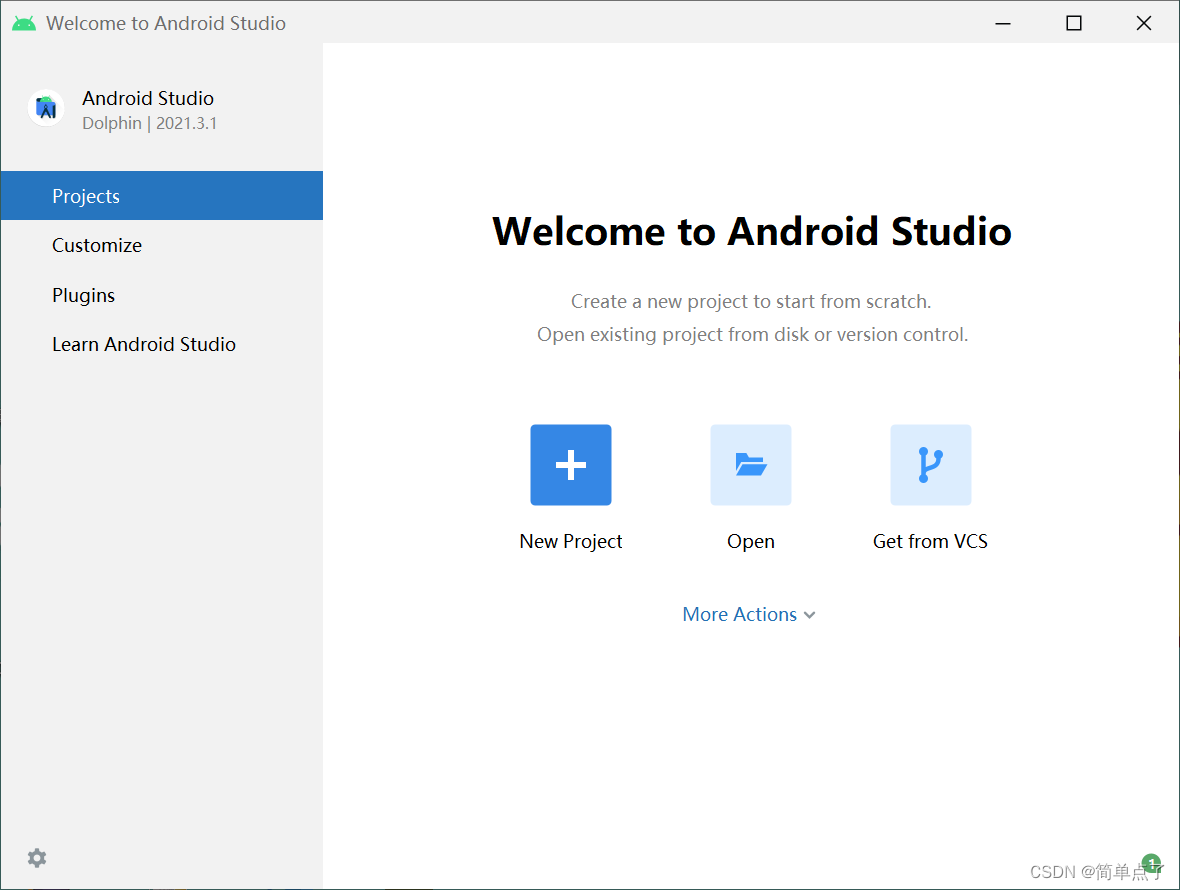Click the Get from VCS label

tap(930, 541)
